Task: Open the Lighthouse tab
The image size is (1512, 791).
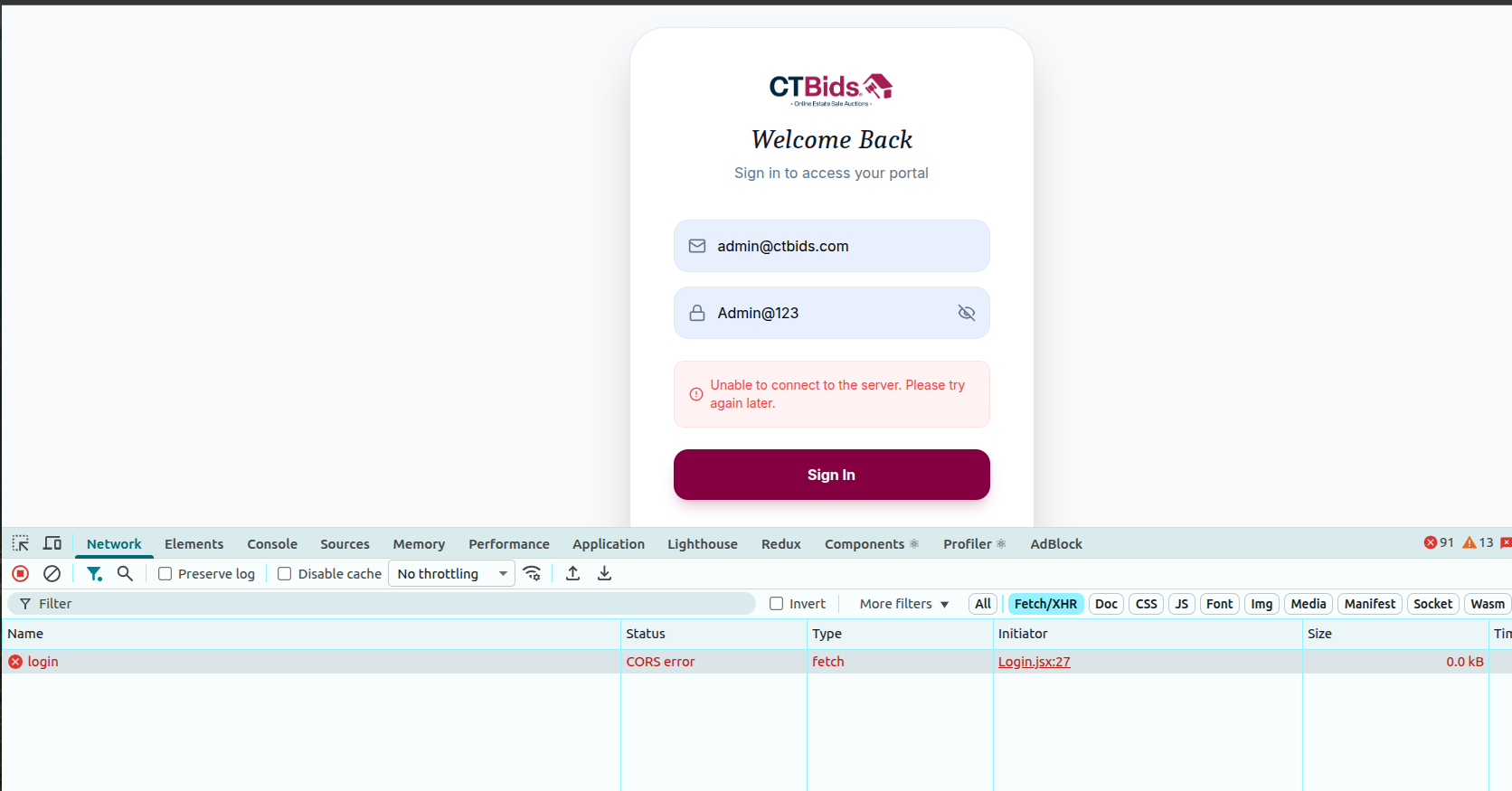Action: (703, 544)
